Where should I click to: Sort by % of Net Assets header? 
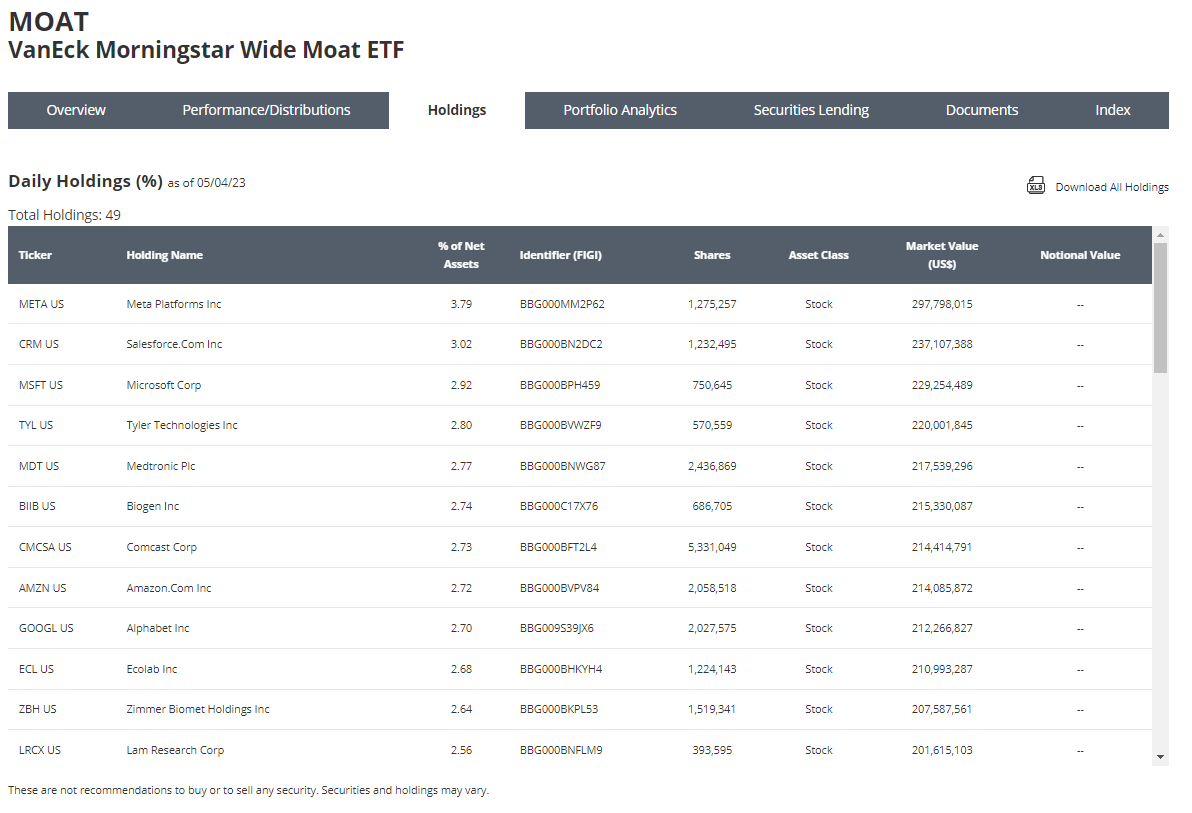[461, 255]
